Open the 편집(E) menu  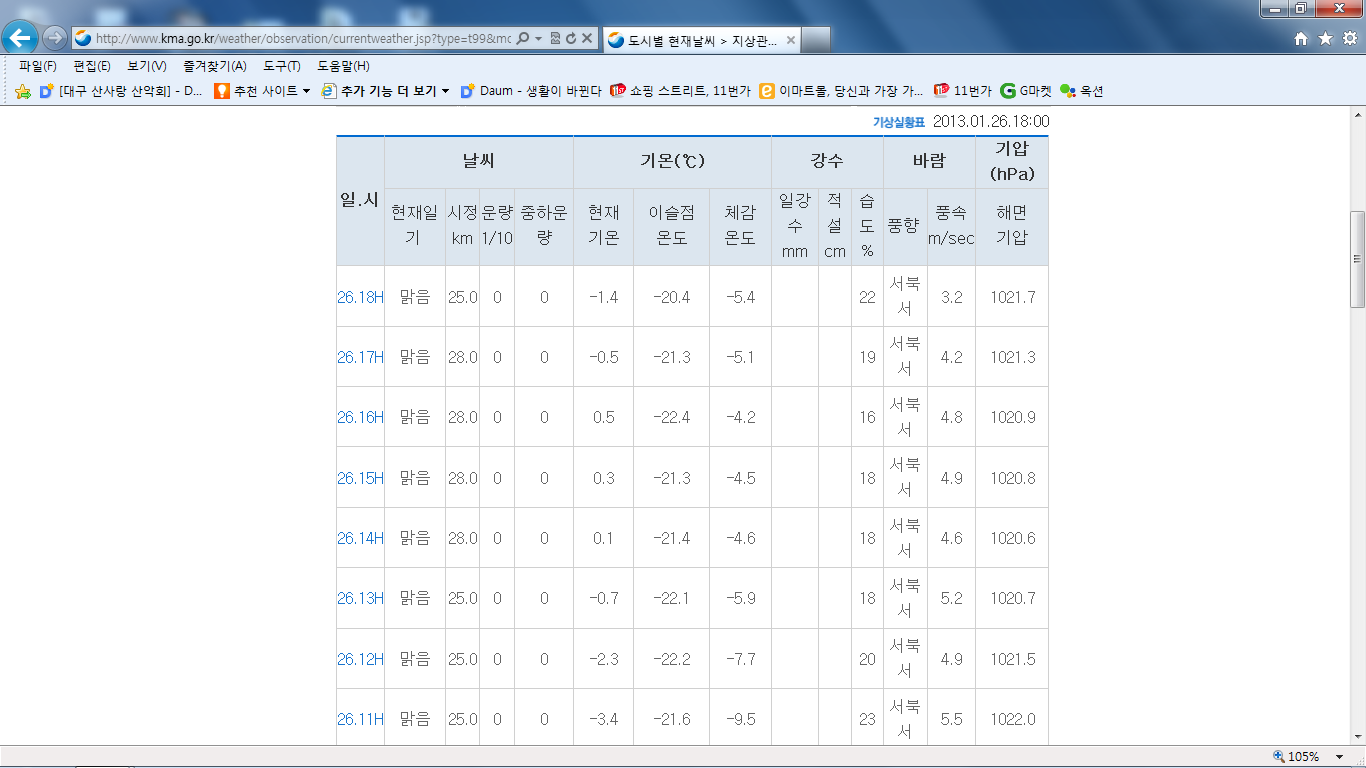[92, 66]
